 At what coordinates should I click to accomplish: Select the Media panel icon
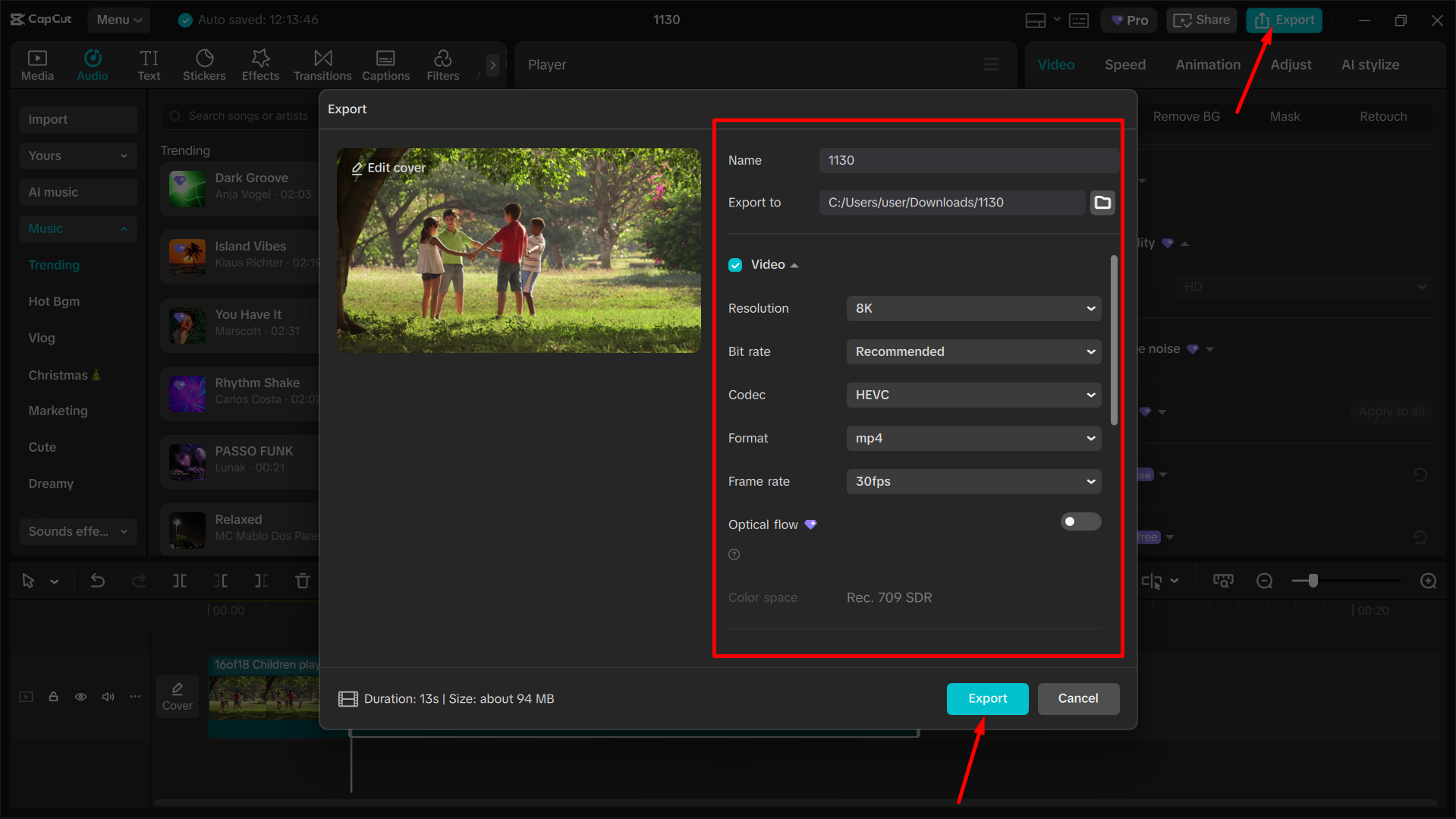[37, 64]
